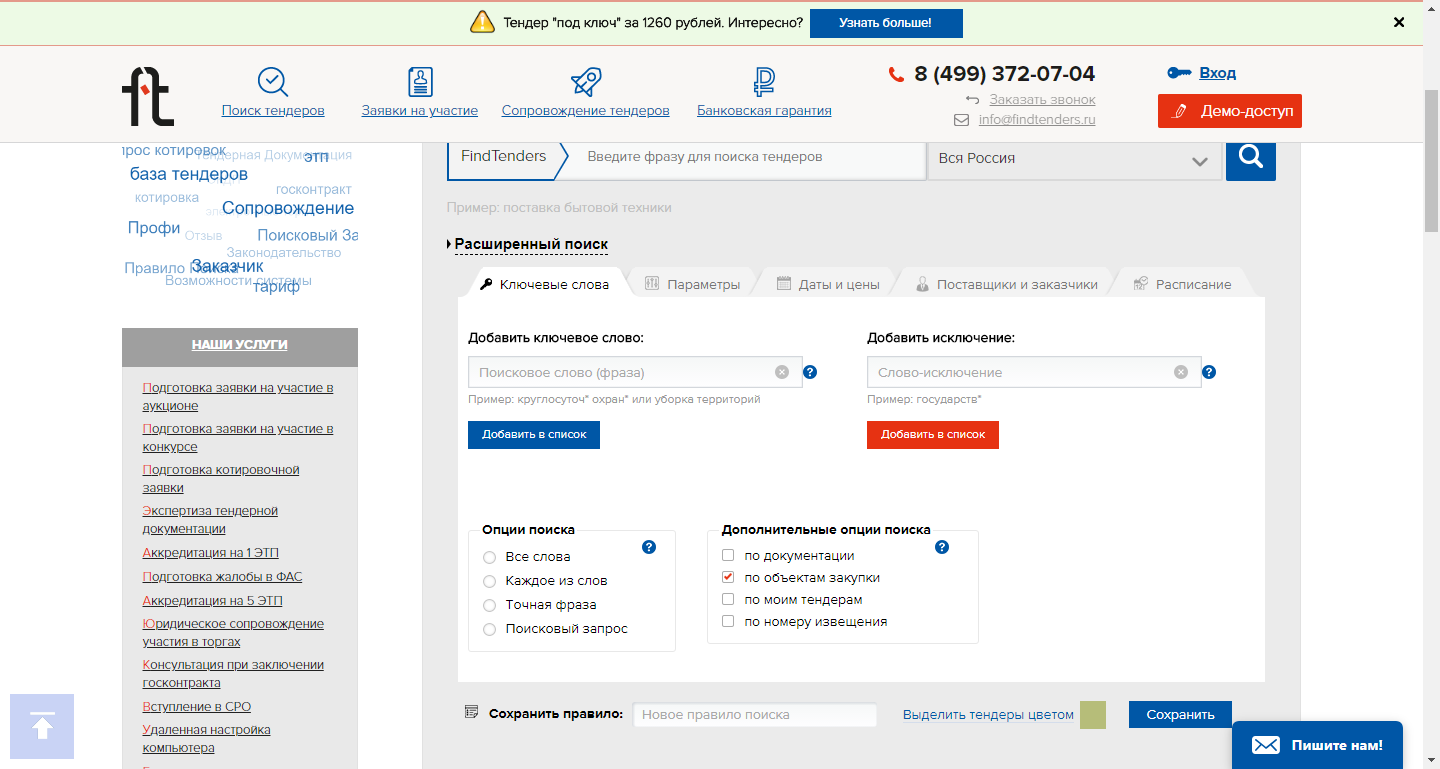The width and height of the screenshot is (1440, 769).
Task: Focus the Поисковое слово (фраза) input
Action: point(635,372)
